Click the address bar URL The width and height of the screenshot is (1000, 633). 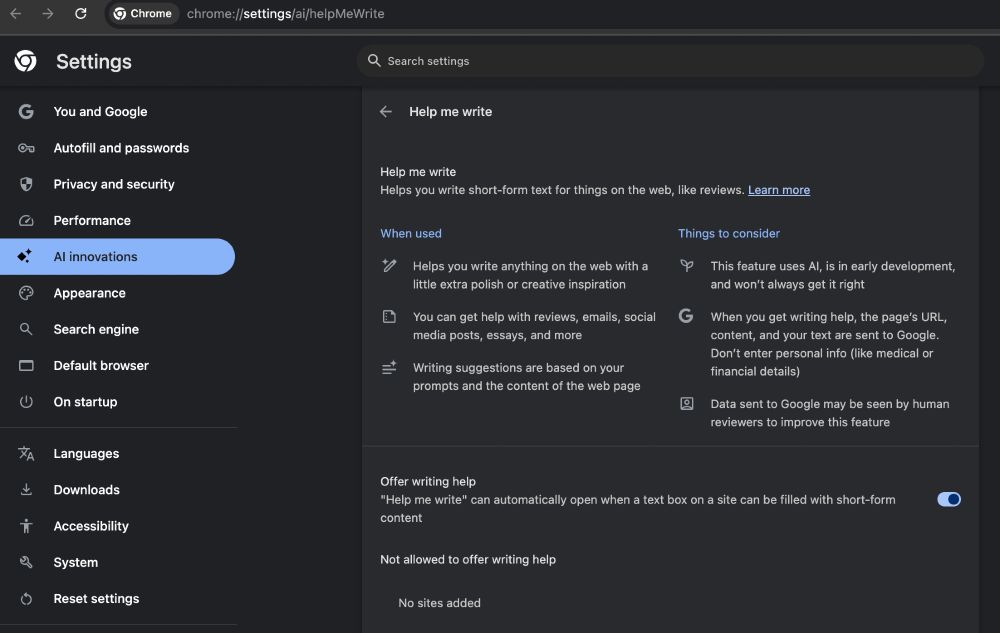[285, 13]
